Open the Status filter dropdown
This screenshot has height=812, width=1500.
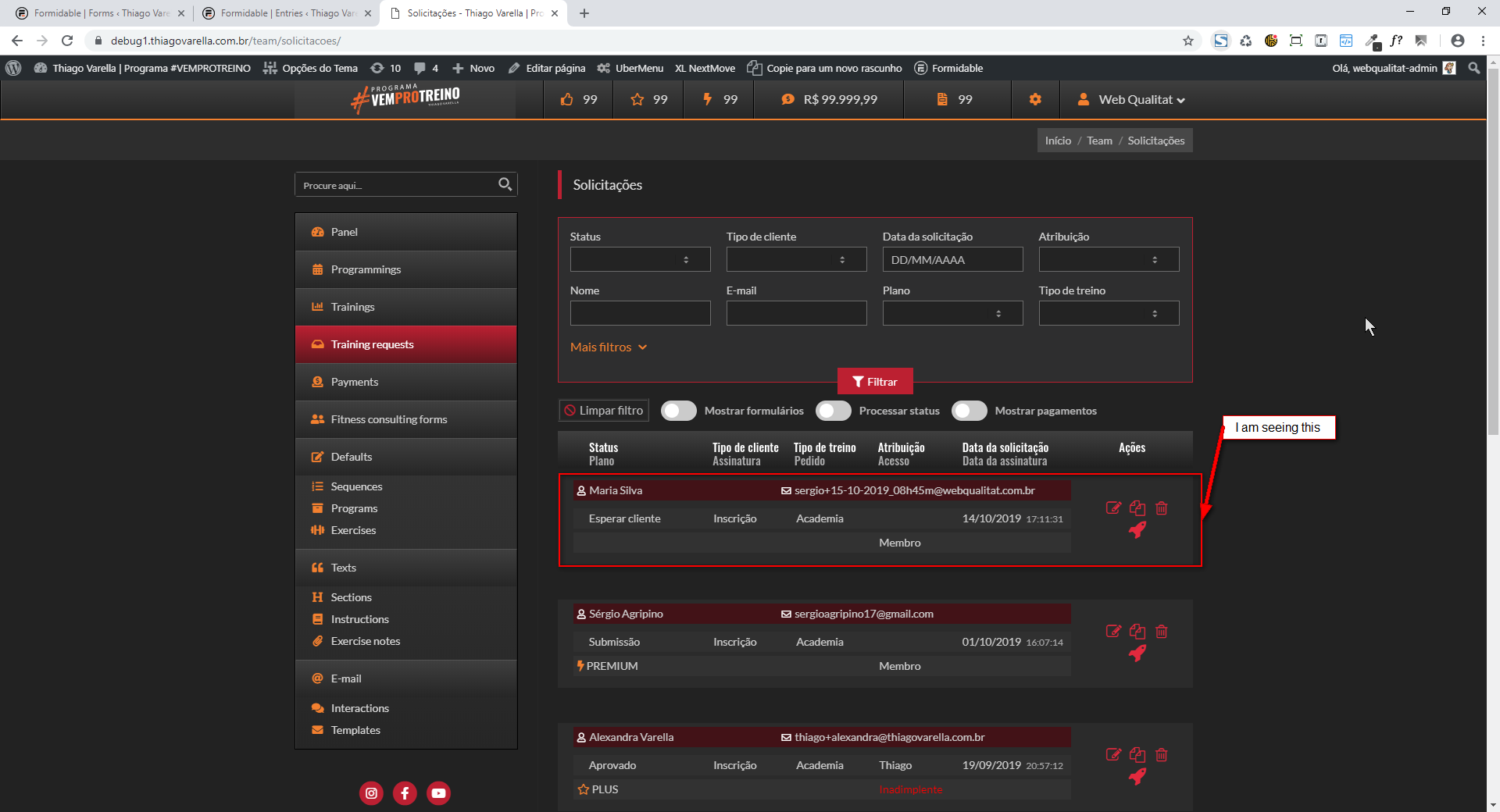click(640, 260)
